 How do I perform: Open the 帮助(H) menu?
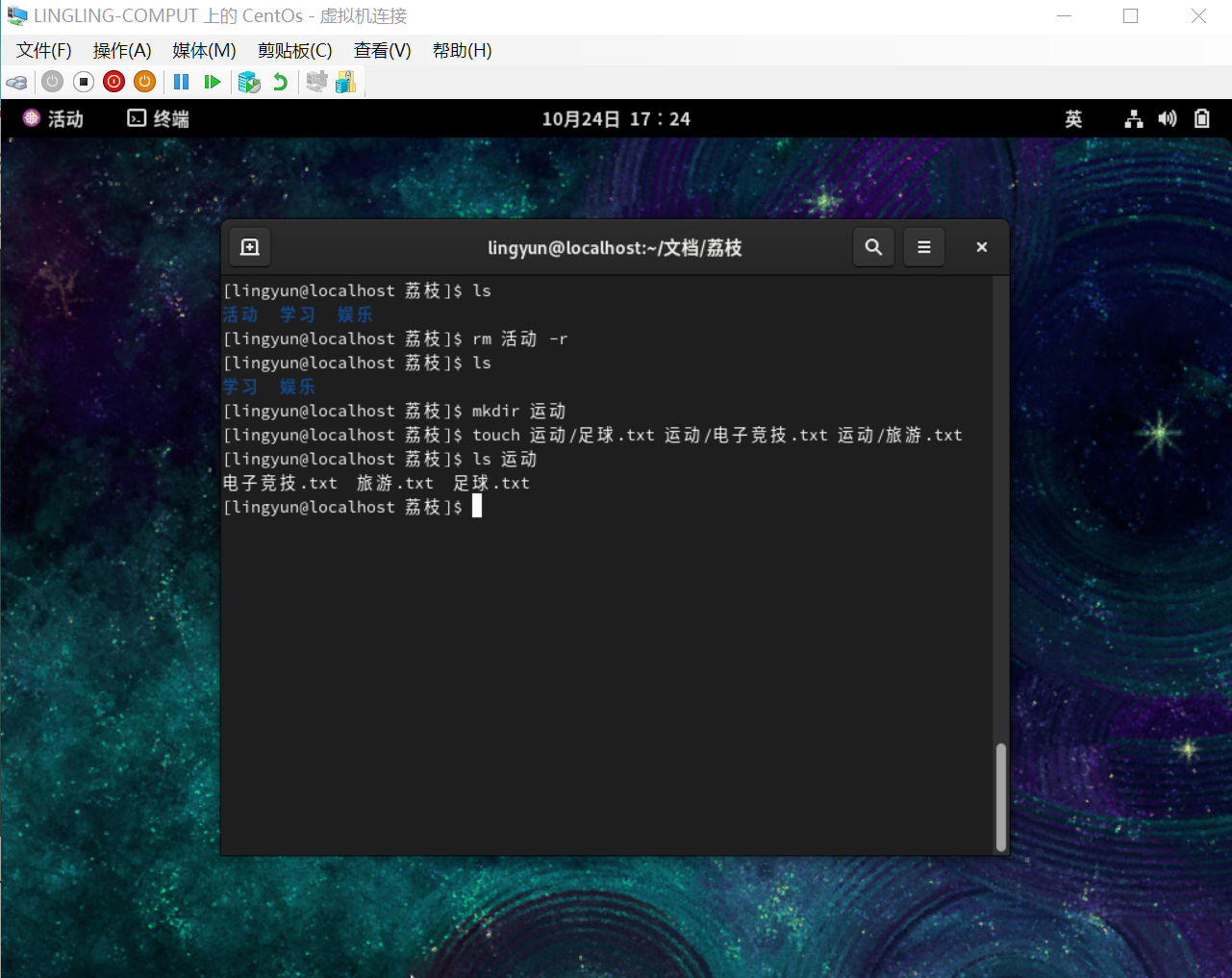point(463,51)
